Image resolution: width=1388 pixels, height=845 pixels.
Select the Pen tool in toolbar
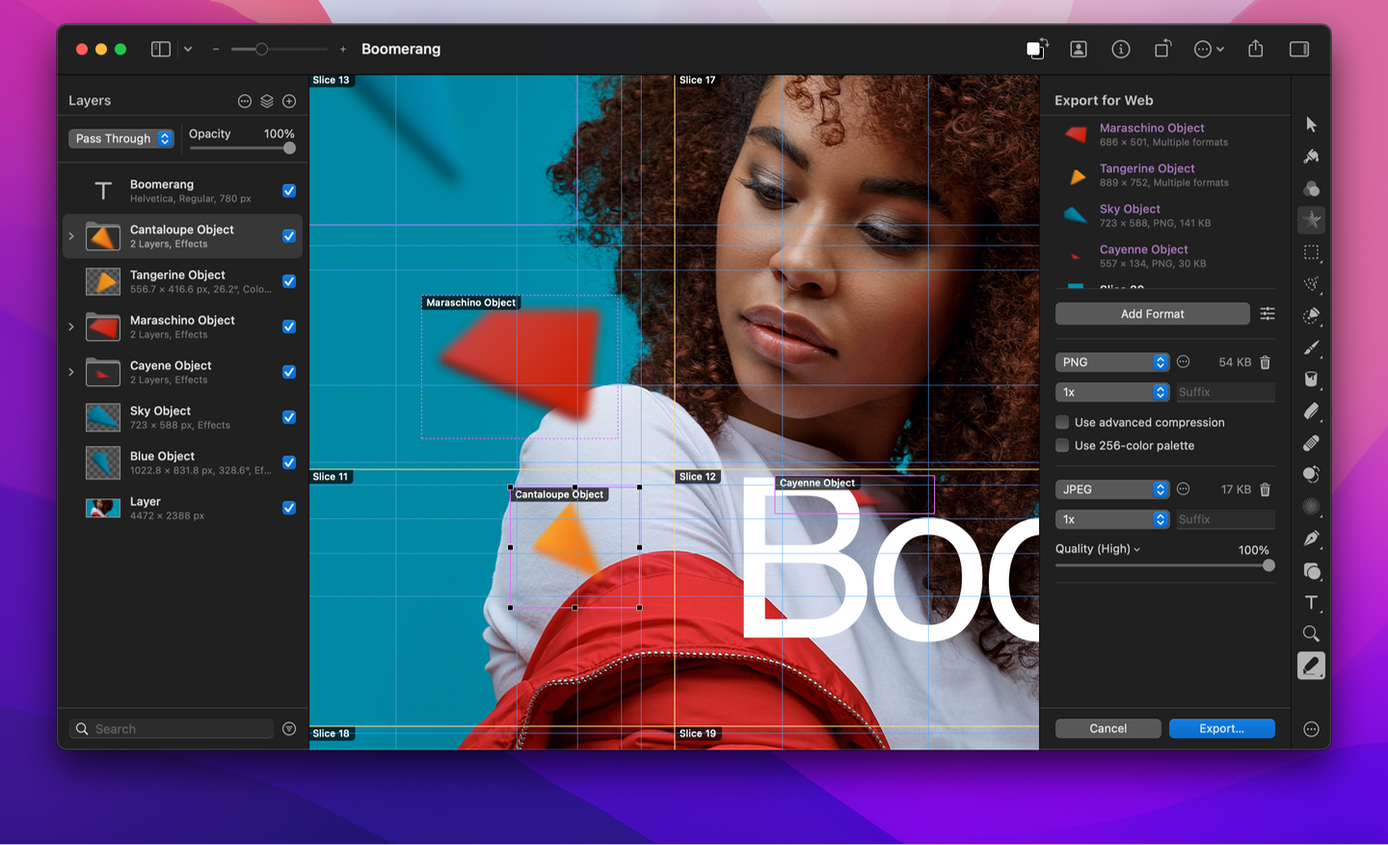1311,538
